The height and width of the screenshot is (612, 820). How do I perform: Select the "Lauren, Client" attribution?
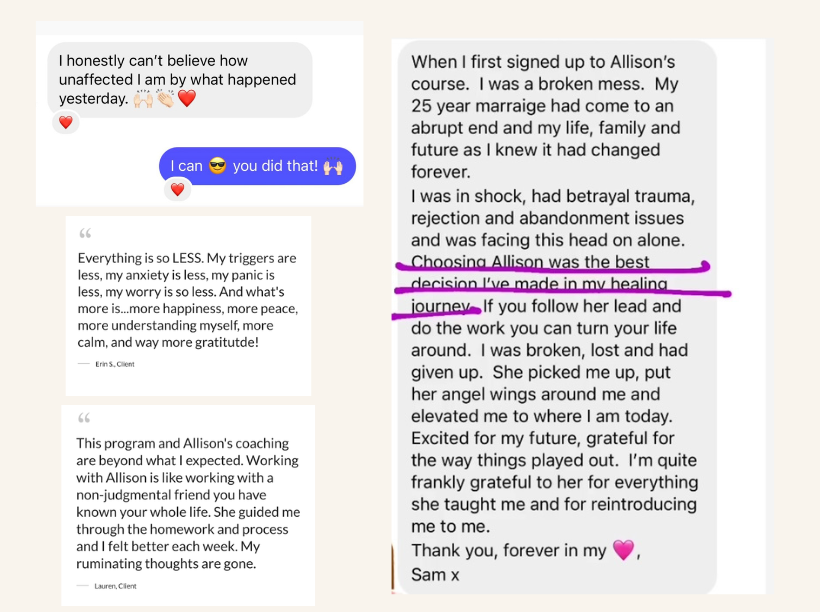(114, 584)
